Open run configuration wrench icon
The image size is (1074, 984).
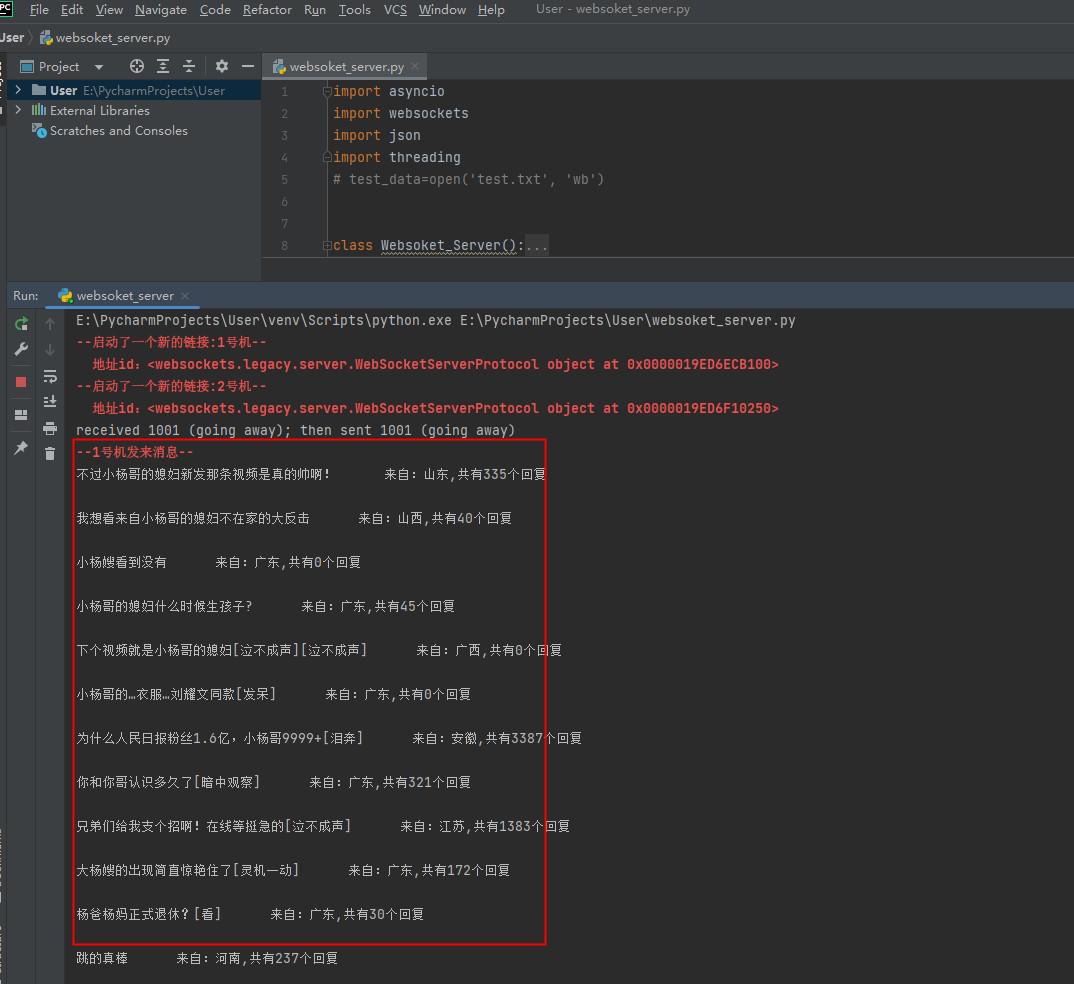21,349
